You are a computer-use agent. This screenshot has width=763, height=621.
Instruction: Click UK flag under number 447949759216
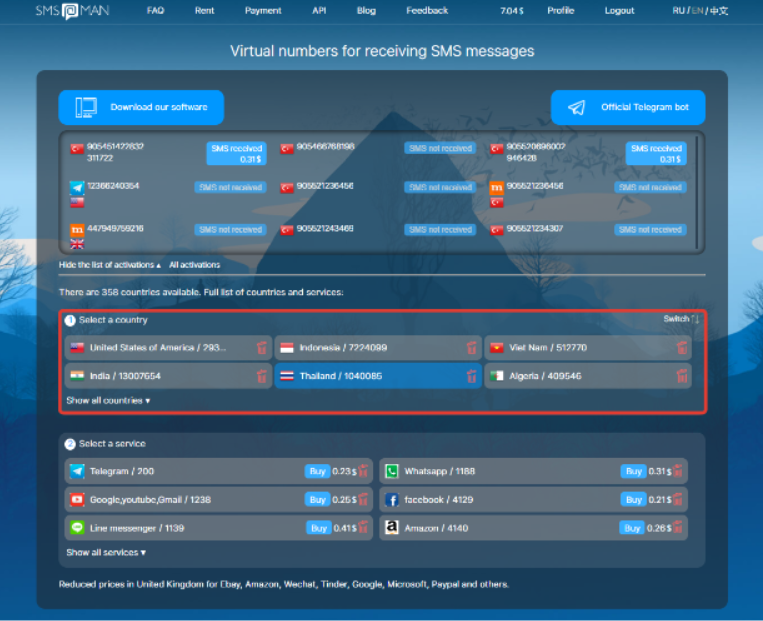pyautogui.click(x=77, y=244)
